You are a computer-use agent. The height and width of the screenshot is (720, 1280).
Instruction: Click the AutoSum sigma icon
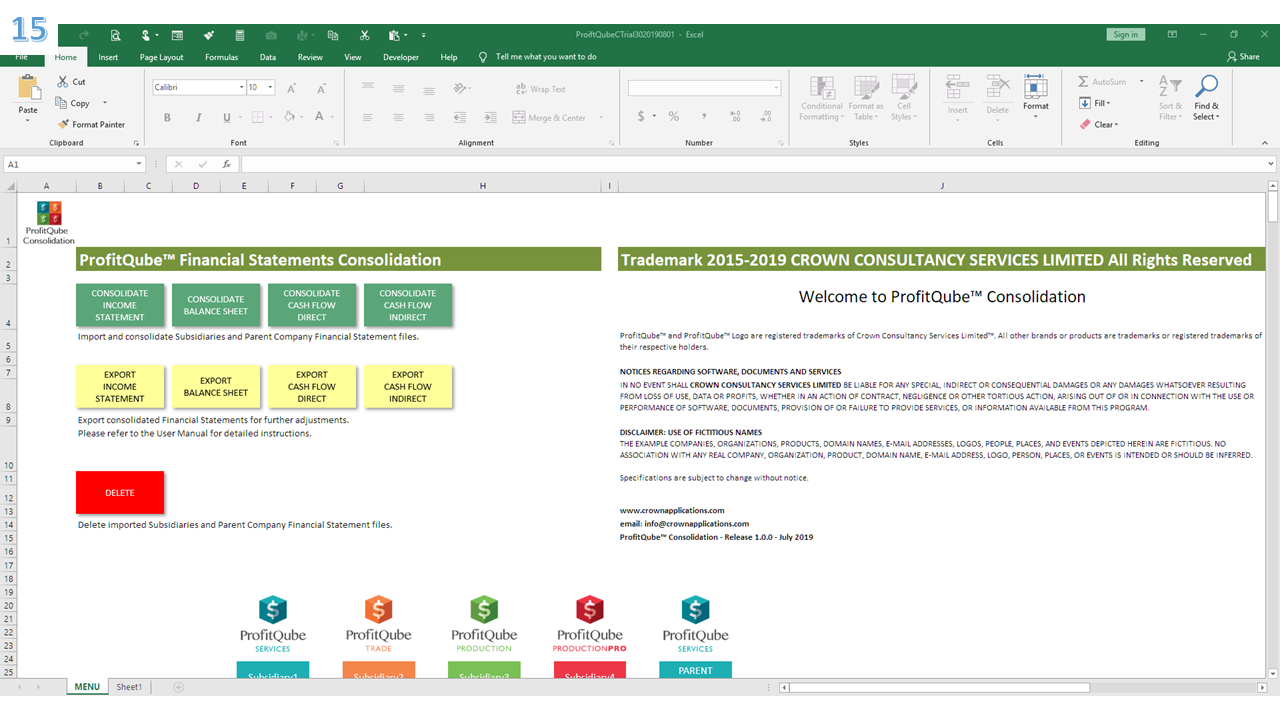[x=1084, y=82]
